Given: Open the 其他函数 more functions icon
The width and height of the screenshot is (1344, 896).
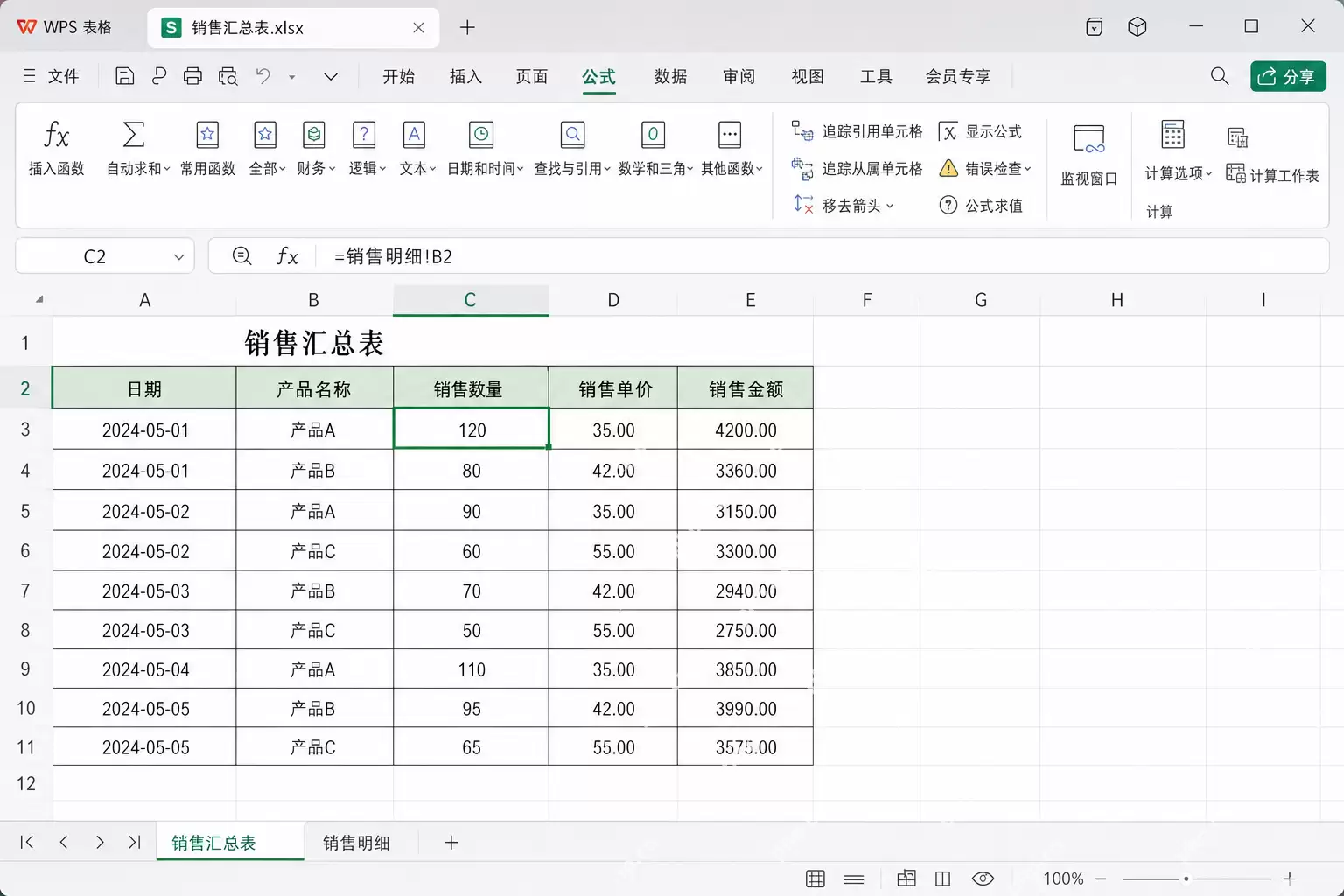Looking at the screenshot, I should (x=730, y=135).
